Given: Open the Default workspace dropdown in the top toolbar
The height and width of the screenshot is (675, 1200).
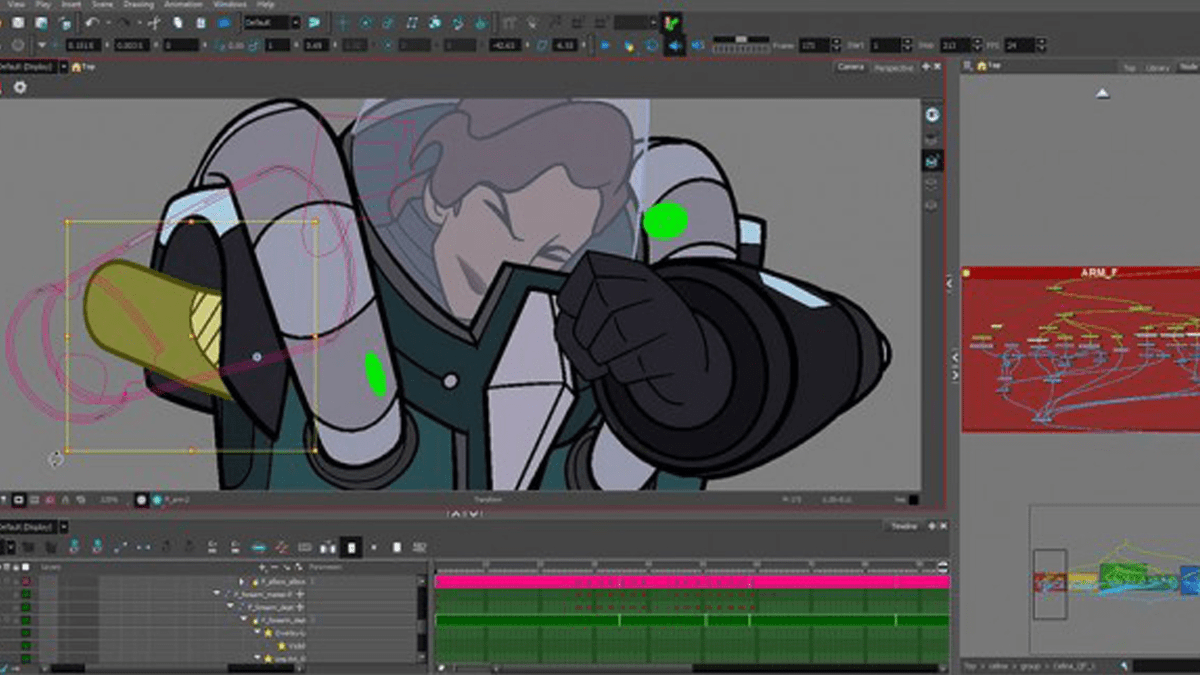Looking at the screenshot, I should click(272, 22).
